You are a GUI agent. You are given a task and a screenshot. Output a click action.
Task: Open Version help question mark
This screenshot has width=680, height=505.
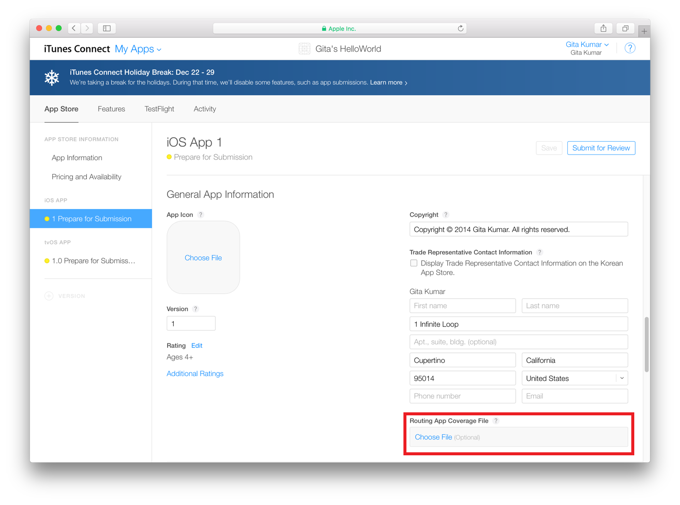[x=196, y=309]
